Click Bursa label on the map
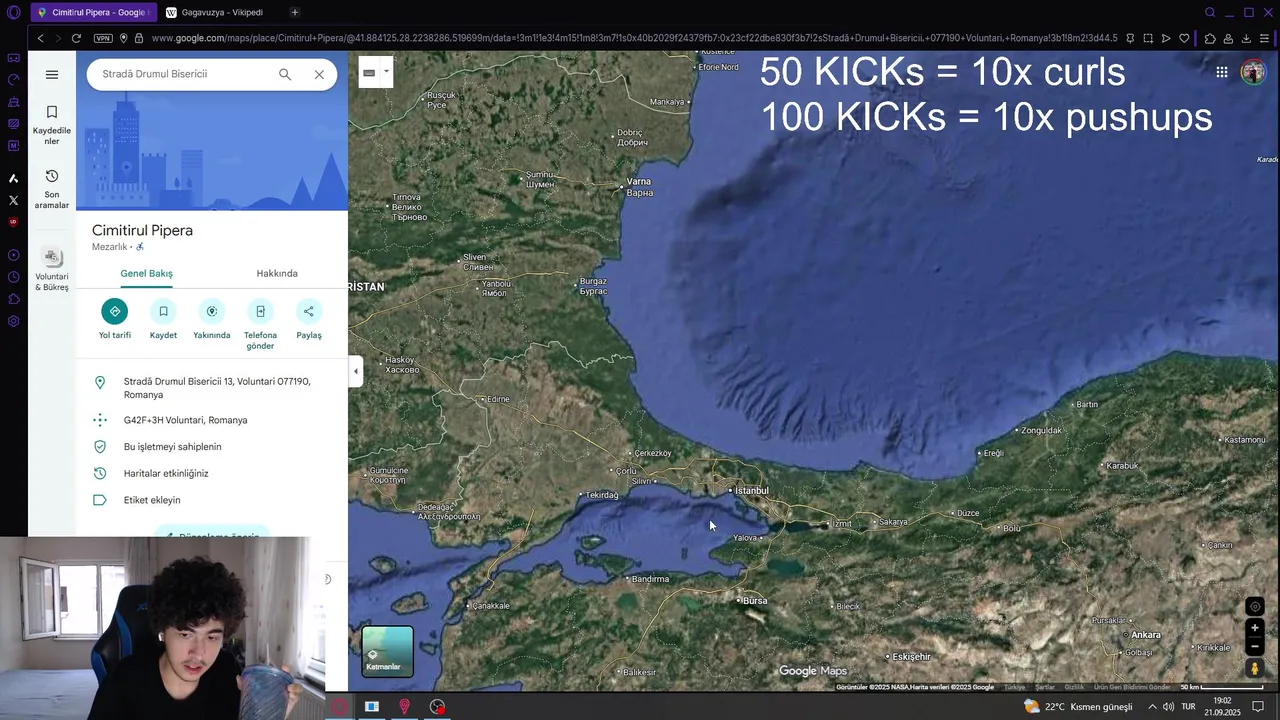The width and height of the screenshot is (1280, 720). (753, 600)
